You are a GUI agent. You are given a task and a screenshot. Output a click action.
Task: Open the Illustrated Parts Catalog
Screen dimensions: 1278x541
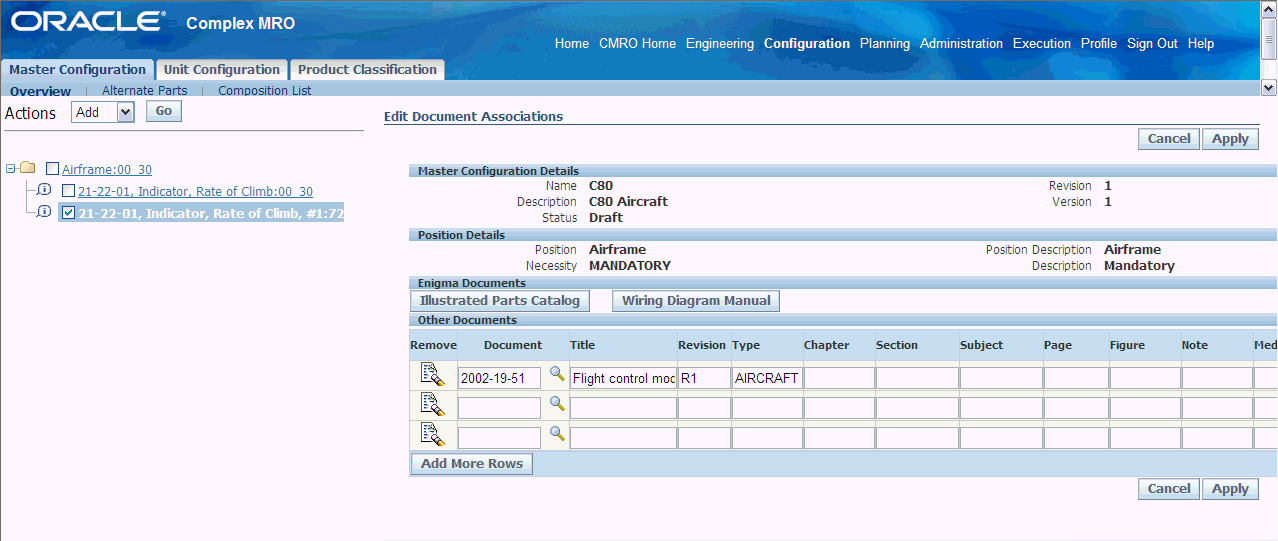tap(500, 301)
